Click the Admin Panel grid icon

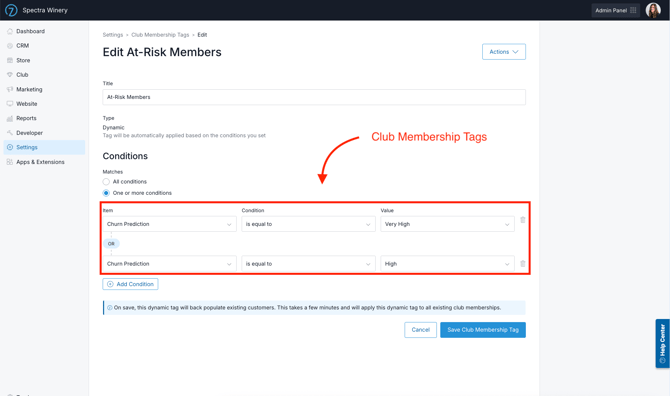point(633,10)
